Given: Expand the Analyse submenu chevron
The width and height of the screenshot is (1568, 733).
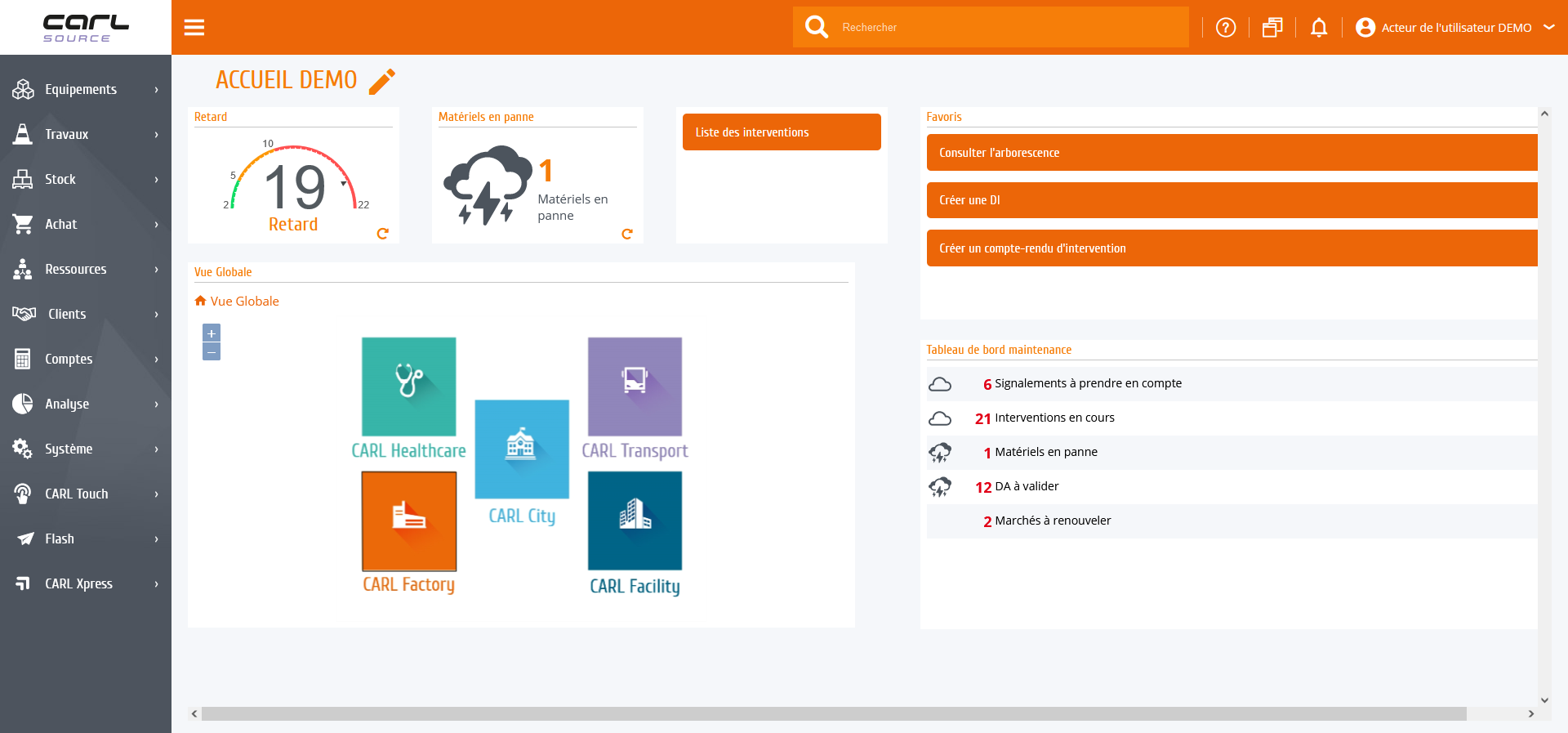Looking at the screenshot, I should pyautogui.click(x=157, y=404).
